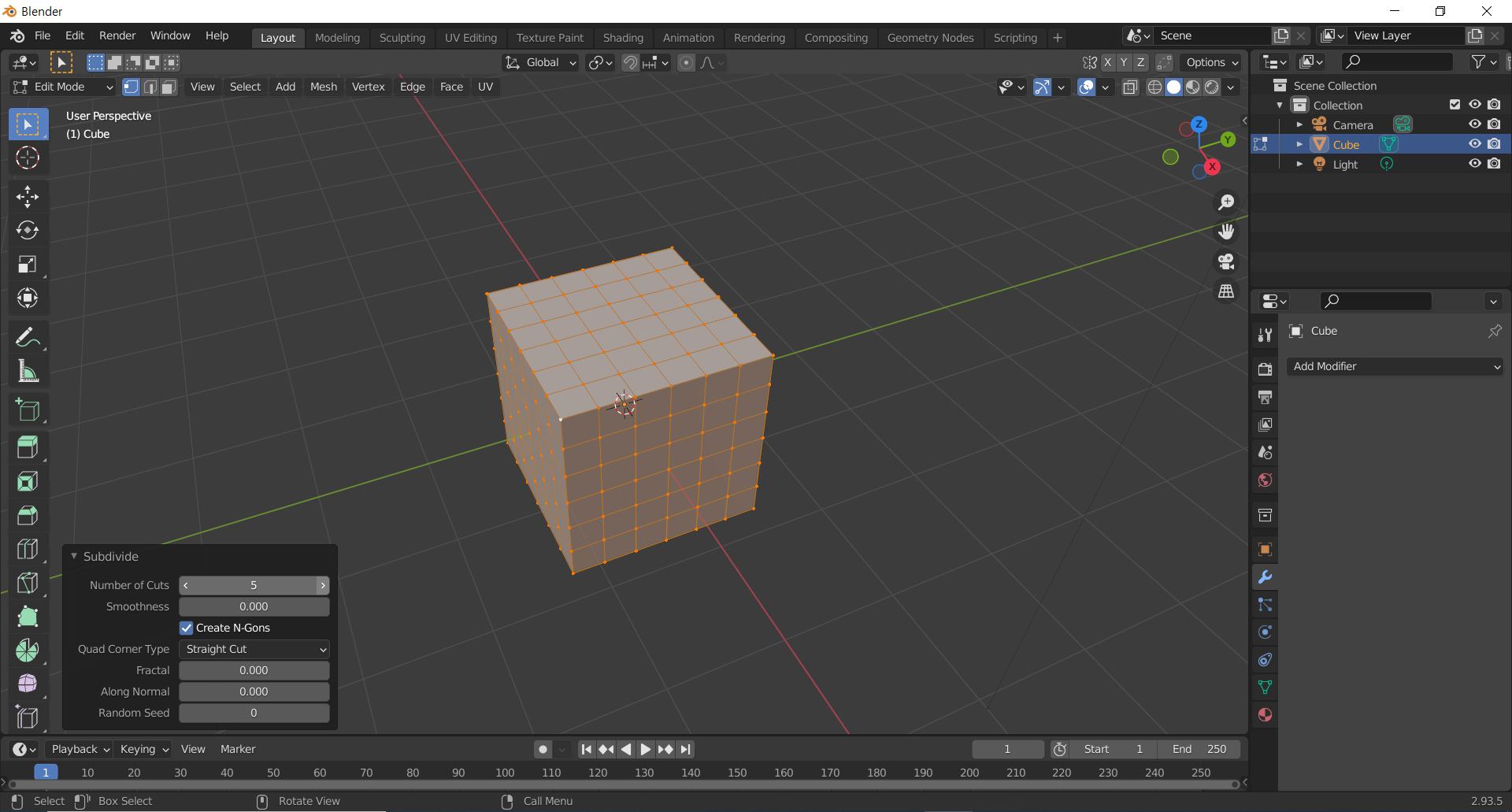This screenshot has height=812, width=1512.
Task: Jump to end frame
Action: point(686,749)
